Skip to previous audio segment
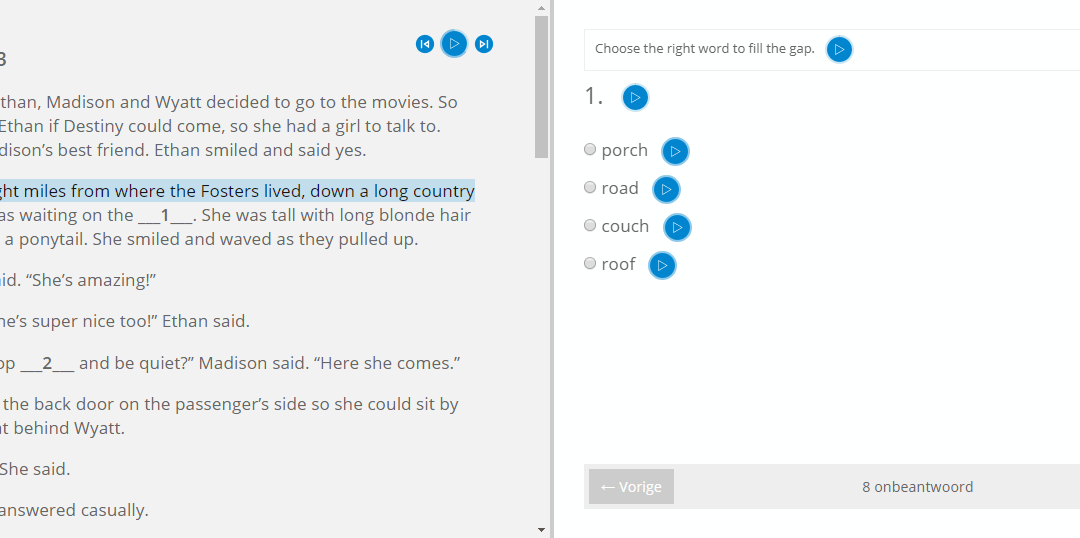 (x=425, y=44)
